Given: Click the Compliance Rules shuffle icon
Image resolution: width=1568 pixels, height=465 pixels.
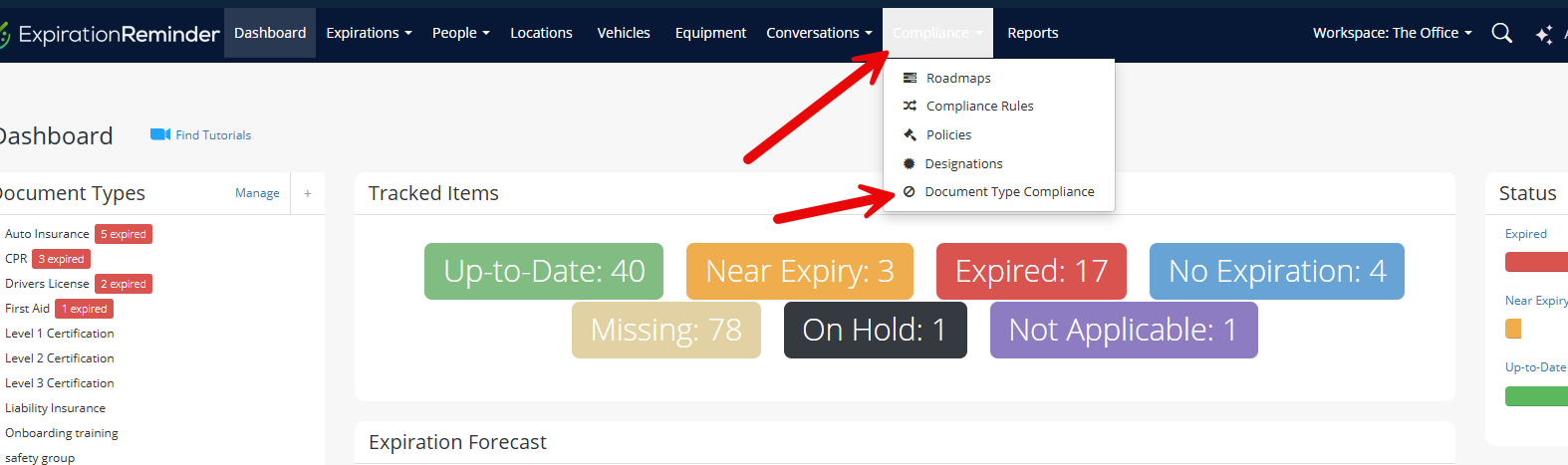Looking at the screenshot, I should [x=910, y=106].
